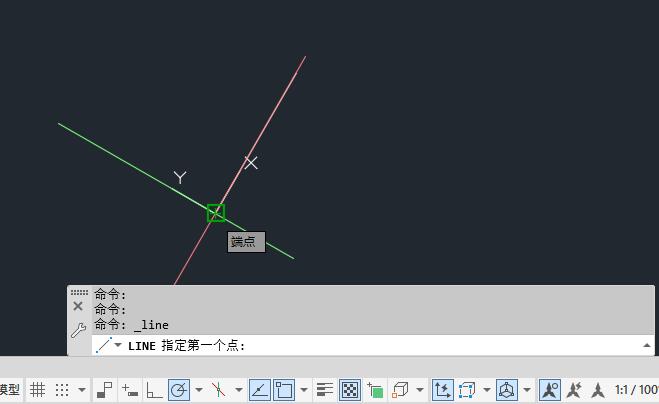
Task: Expand command history with up arrow
Action: pos(647,346)
